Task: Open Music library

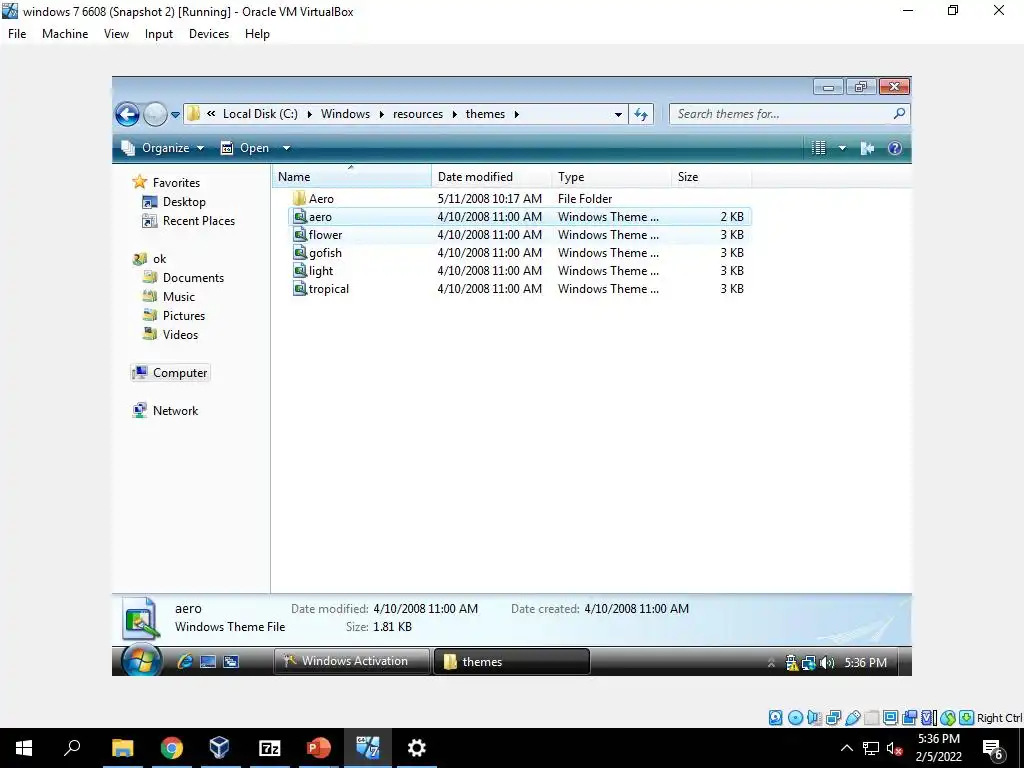Action: tap(169, 296)
